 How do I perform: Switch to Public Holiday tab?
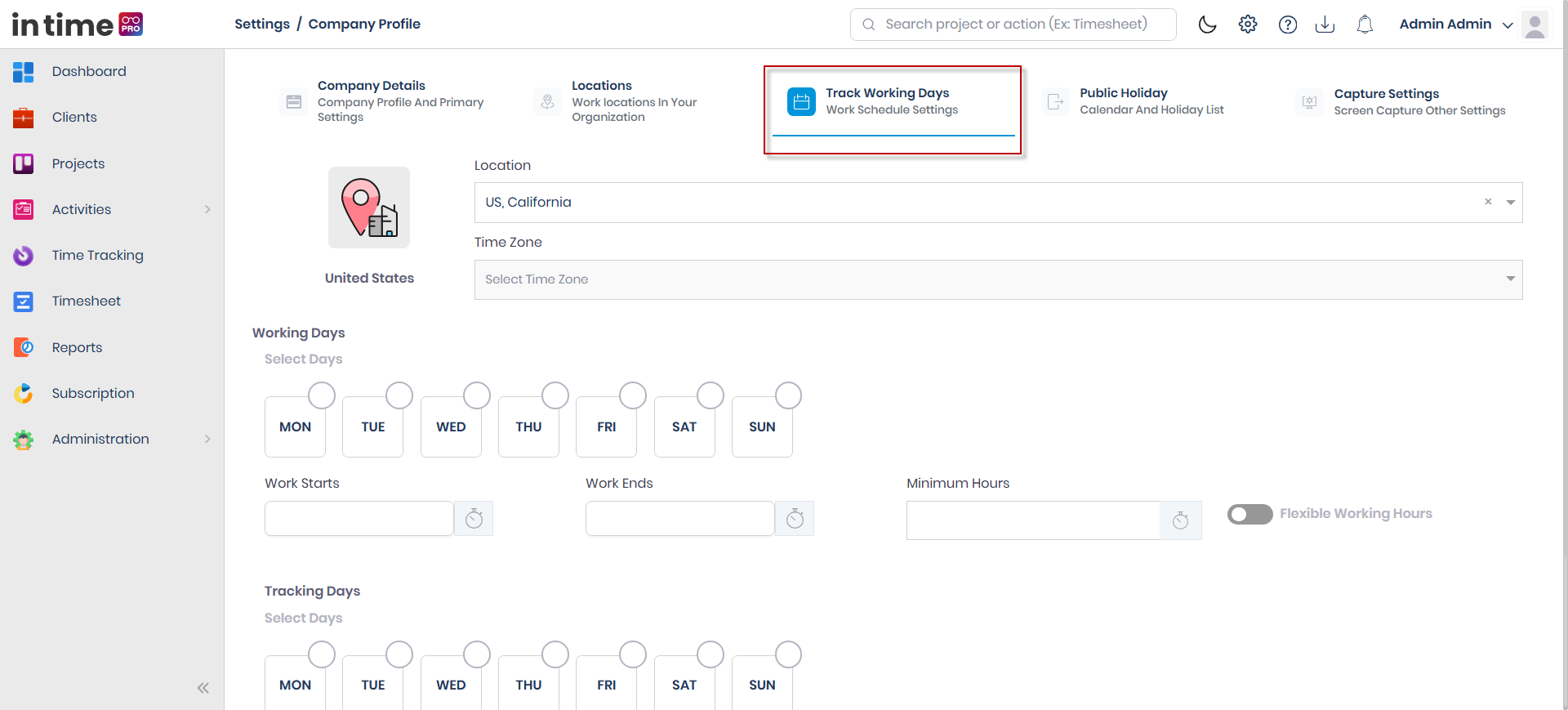pyautogui.click(x=1135, y=101)
